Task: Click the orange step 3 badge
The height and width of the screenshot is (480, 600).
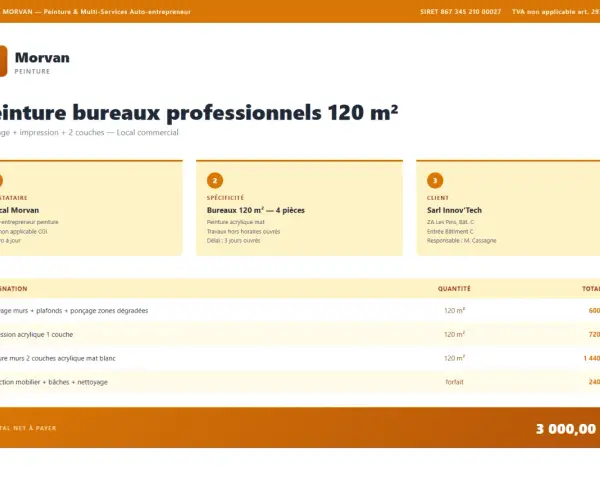Action: pyautogui.click(x=435, y=181)
